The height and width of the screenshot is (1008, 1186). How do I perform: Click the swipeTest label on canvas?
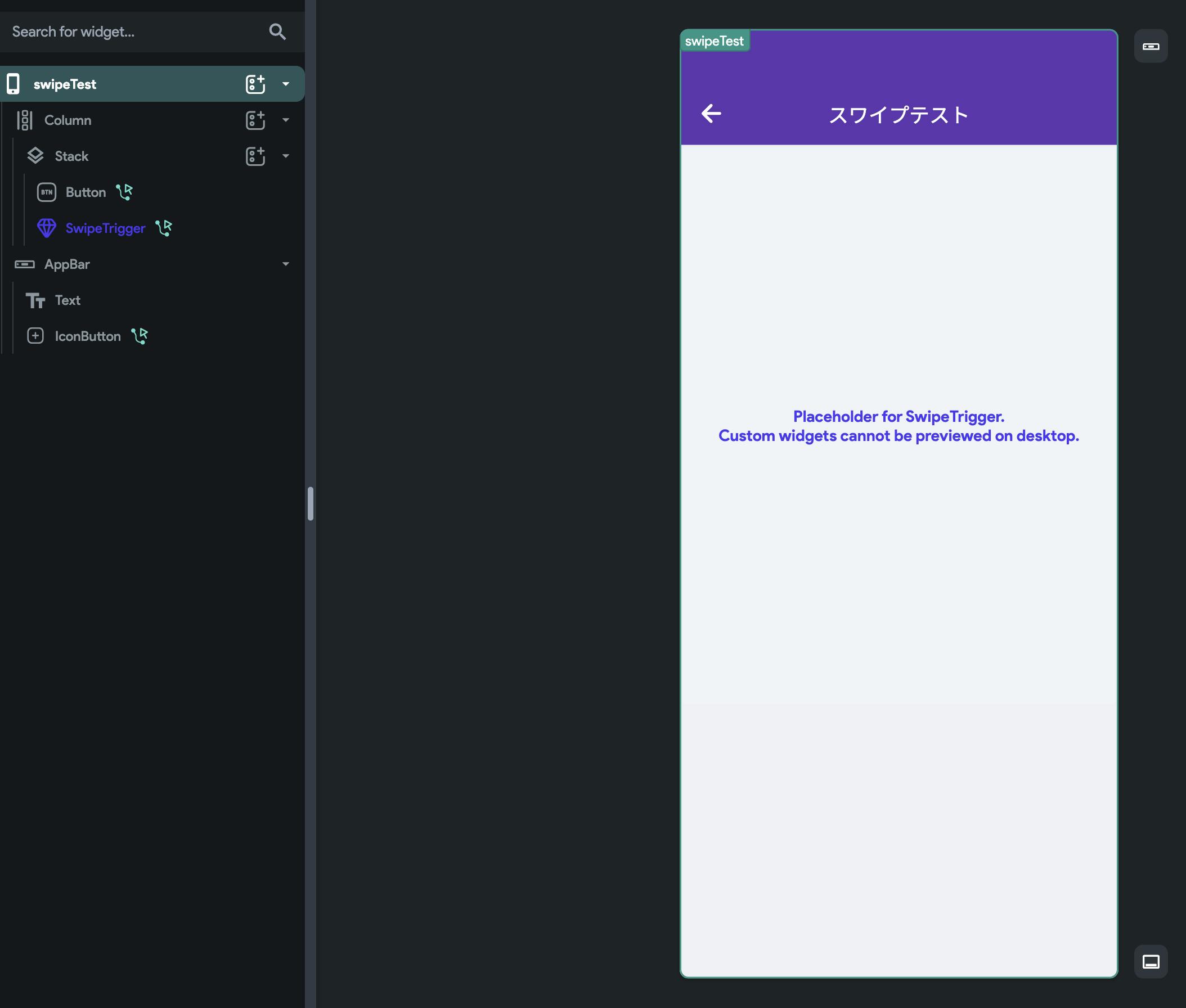coord(714,41)
